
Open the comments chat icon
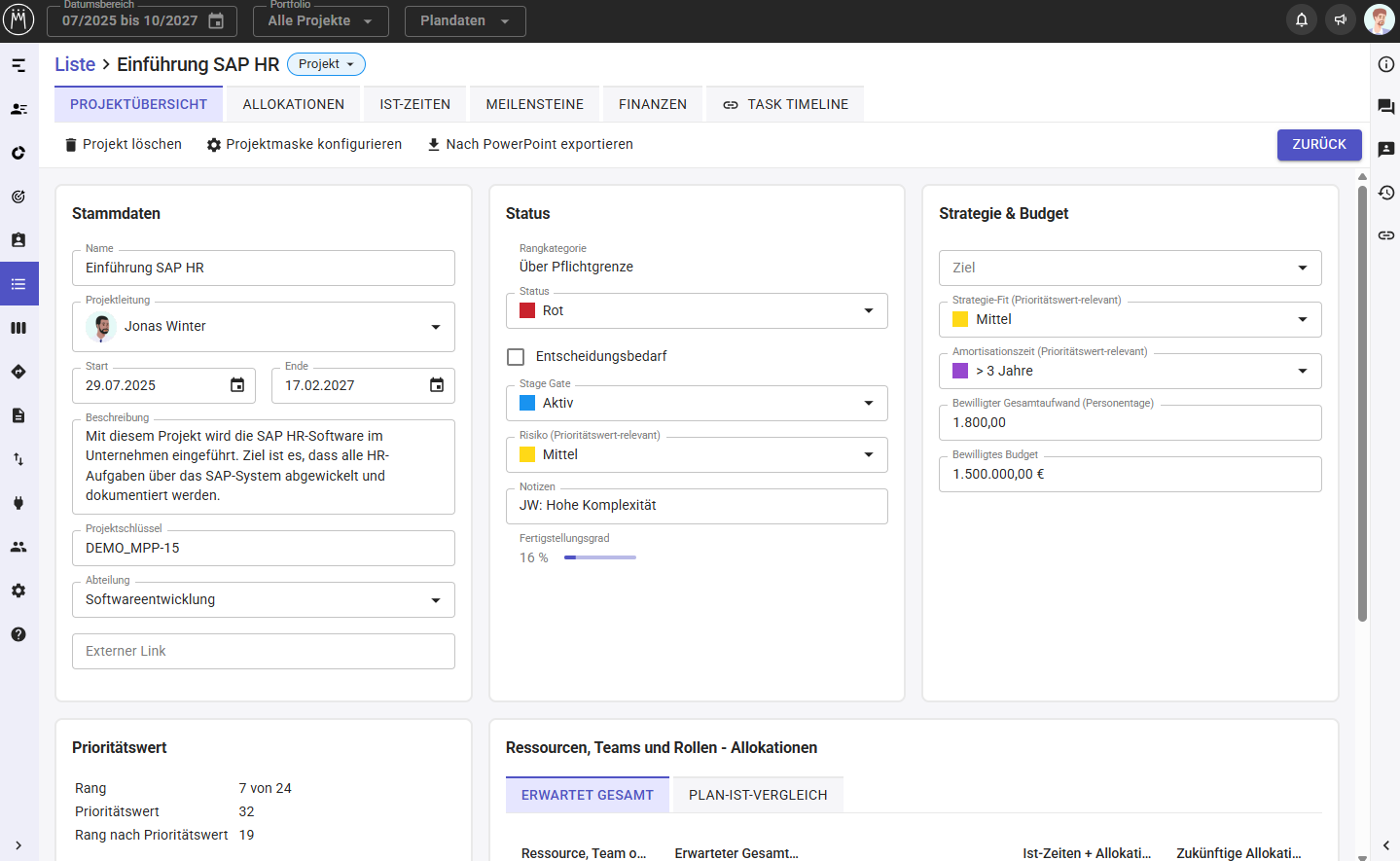(x=1386, y=107)
